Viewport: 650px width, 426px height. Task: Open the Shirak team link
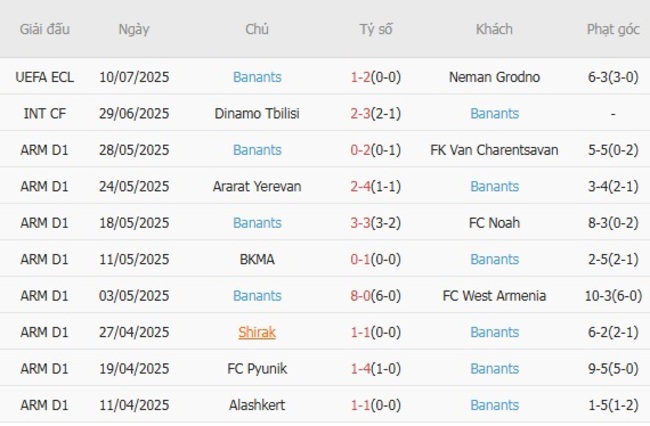coord(257,332)
